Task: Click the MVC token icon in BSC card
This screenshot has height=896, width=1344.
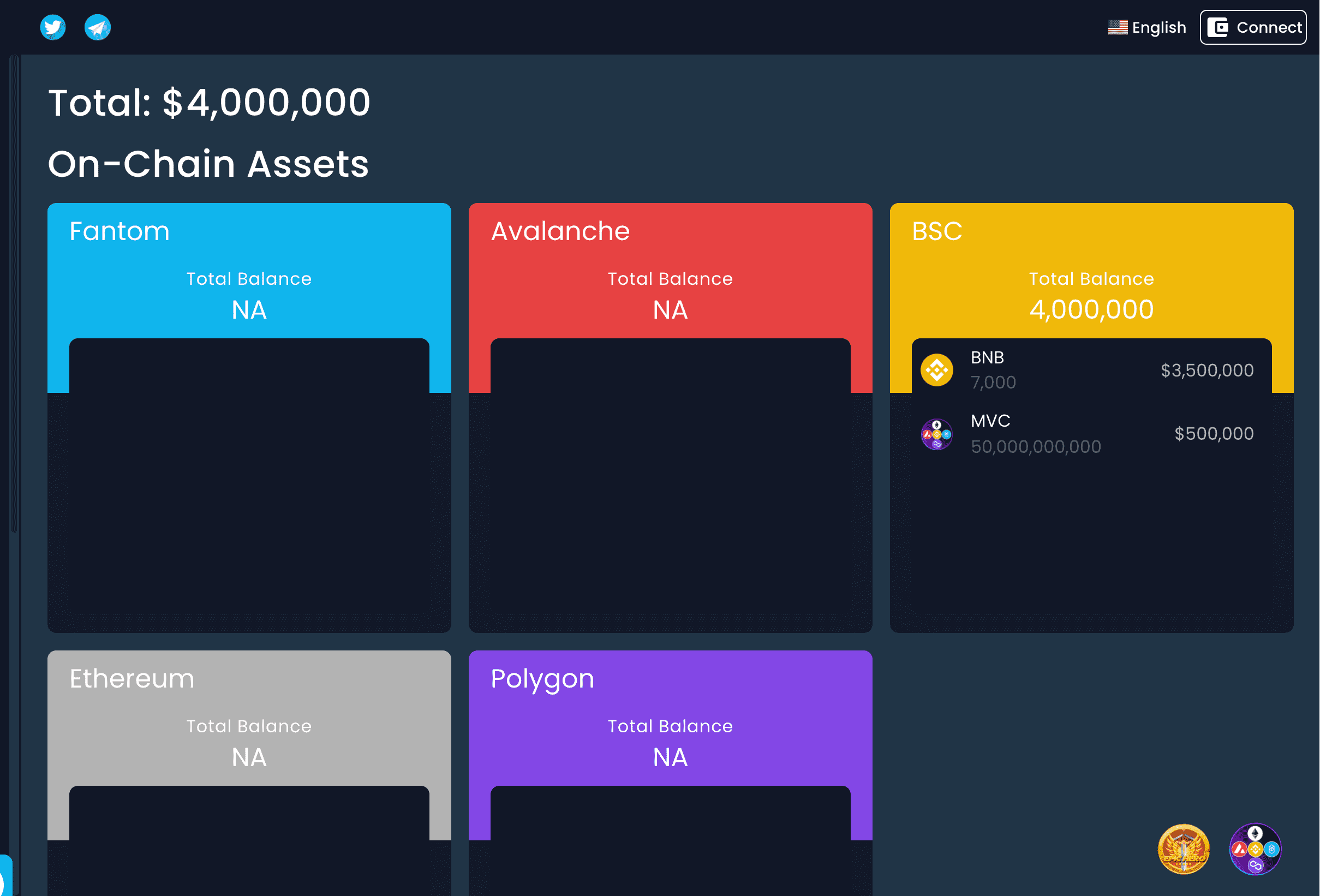Action: click(936, 434)
